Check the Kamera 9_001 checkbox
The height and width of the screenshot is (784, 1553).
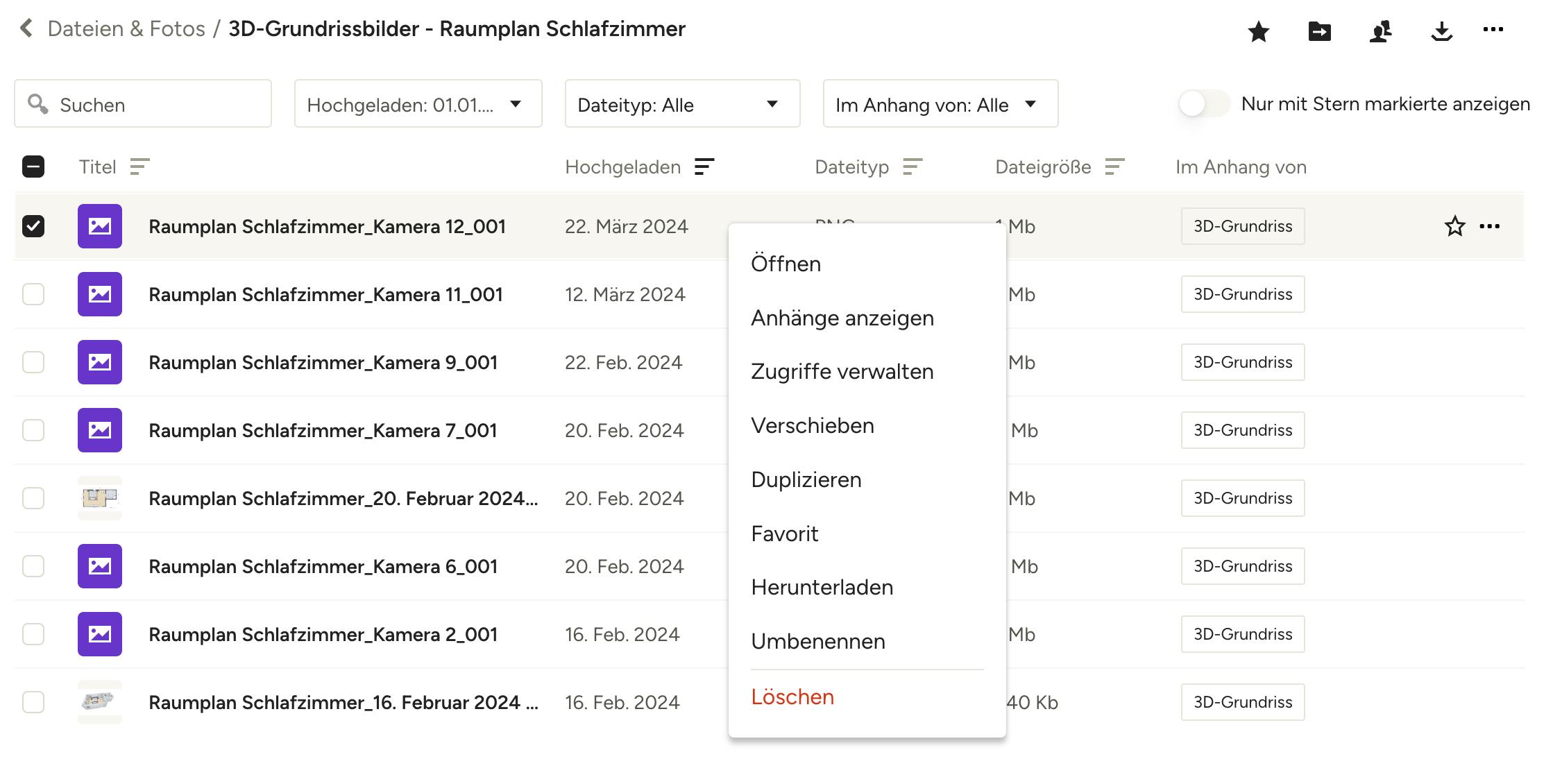point(33,362)
